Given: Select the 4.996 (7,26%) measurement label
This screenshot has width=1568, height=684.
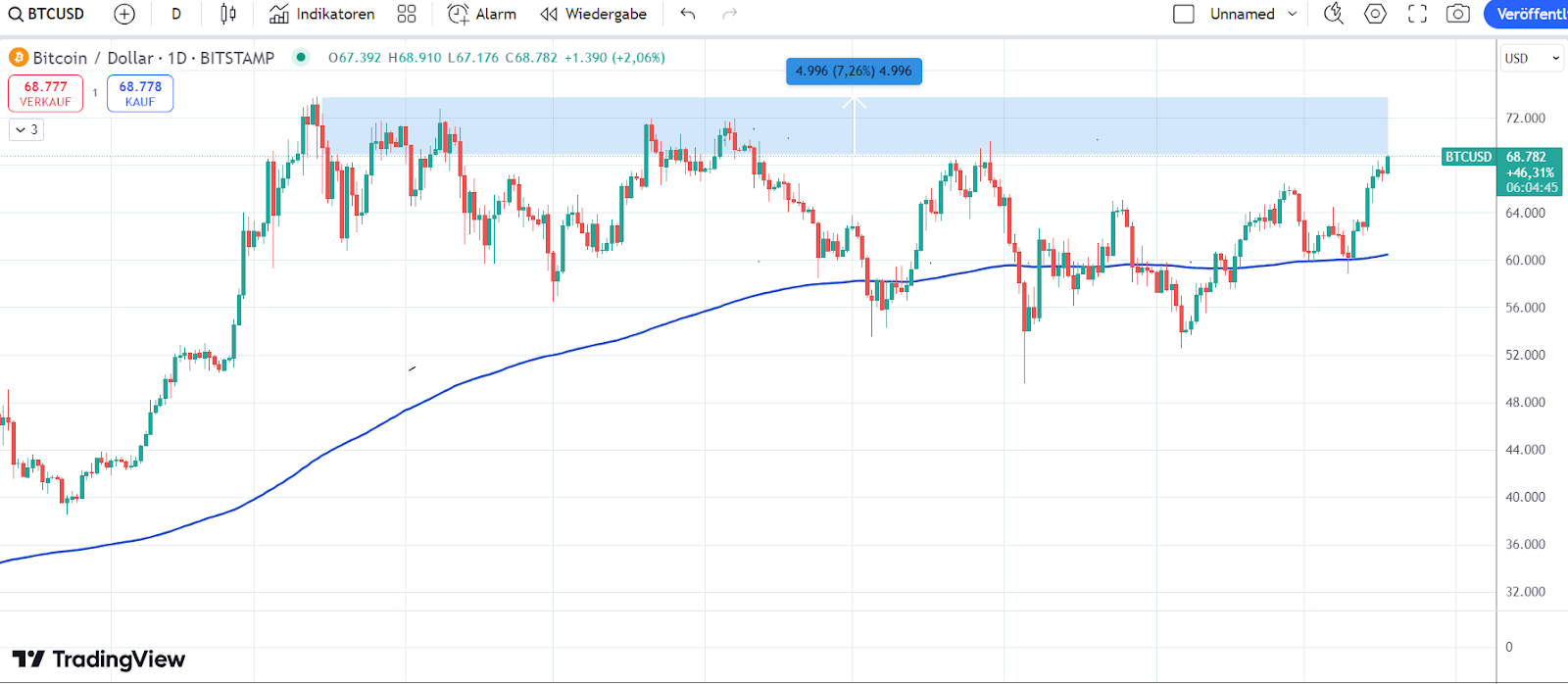Looking at the screenshot, I should (854, 72).
